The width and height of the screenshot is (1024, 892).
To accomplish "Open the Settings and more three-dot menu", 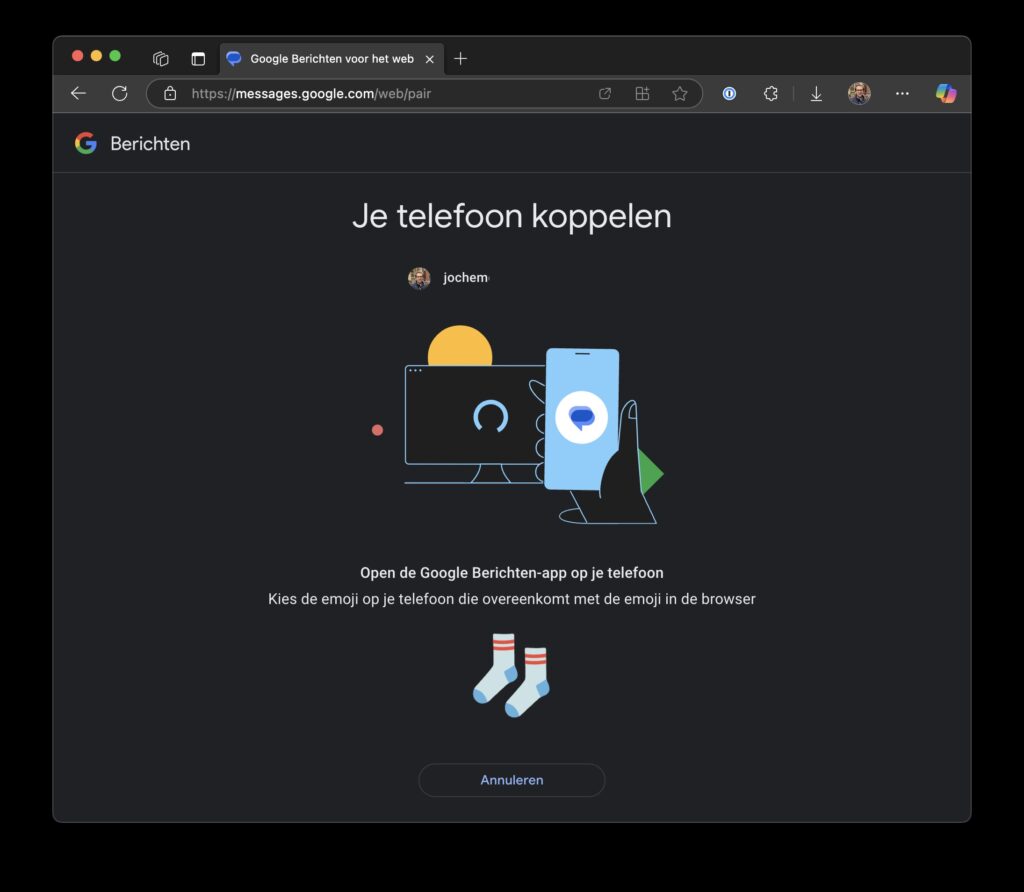I will tap(903, 93).
